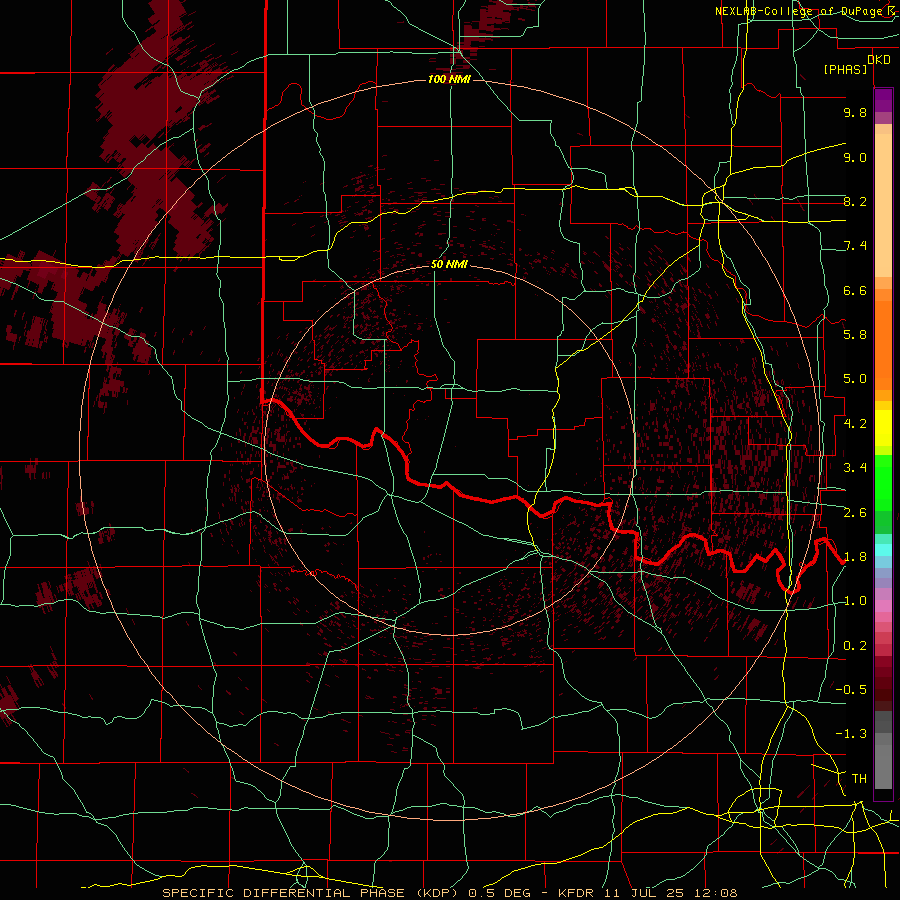The image size is (900, 900).
Task: Click the '[PHAS]' units label
Action: click(845, 70)
